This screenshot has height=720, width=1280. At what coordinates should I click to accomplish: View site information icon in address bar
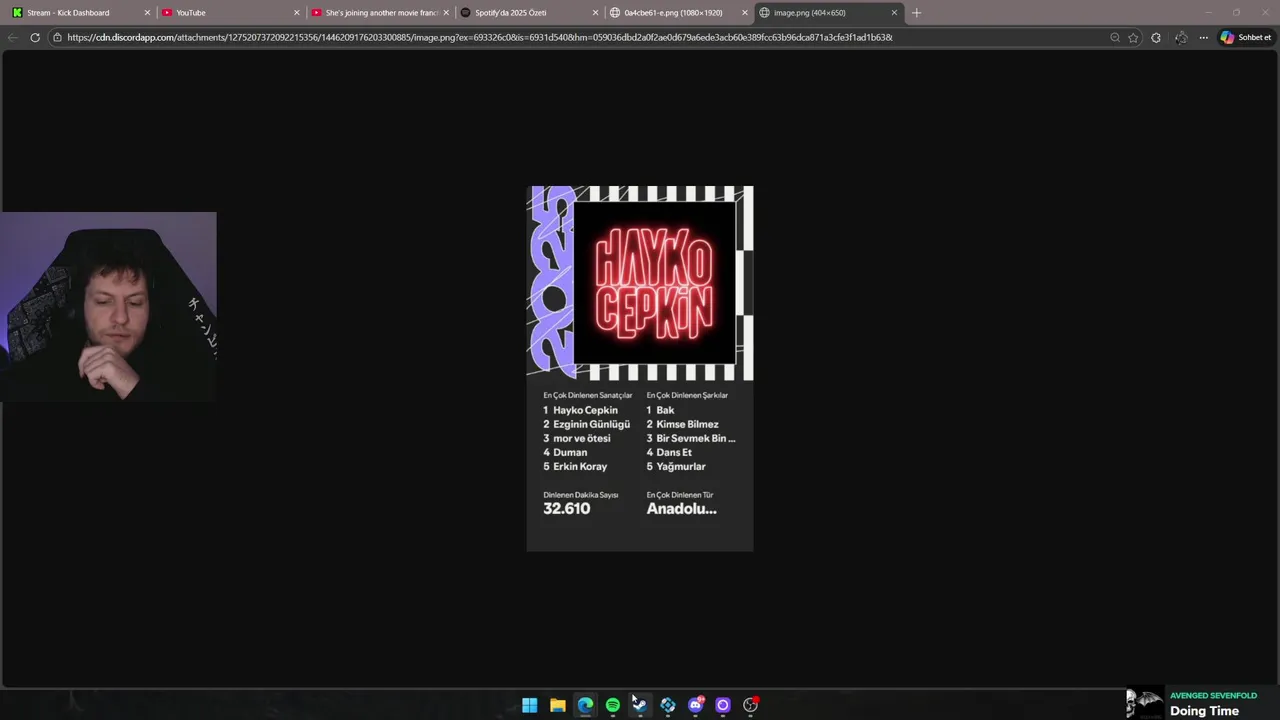tap(58, 37)
